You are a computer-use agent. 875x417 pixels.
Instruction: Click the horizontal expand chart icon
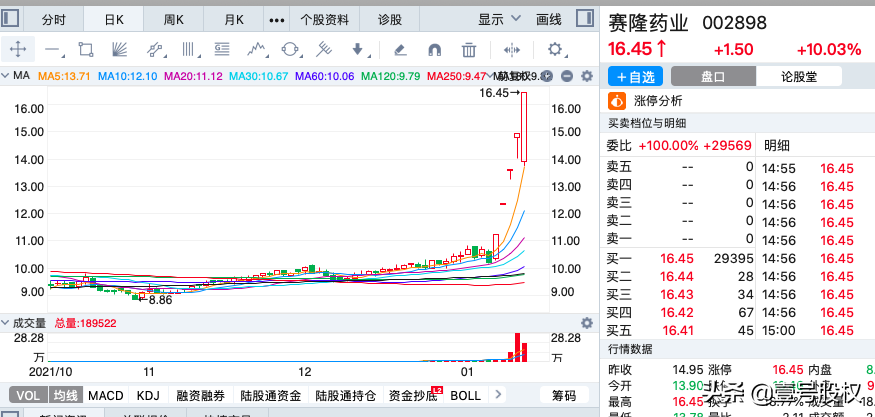[512, 50]
